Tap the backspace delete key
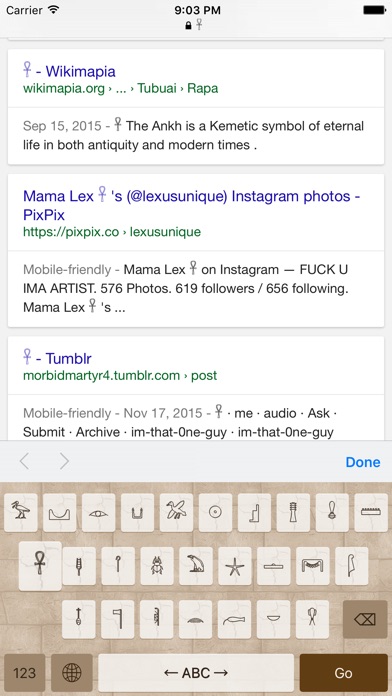The height and width of the screenshot is (696, 392). (365, 619)
